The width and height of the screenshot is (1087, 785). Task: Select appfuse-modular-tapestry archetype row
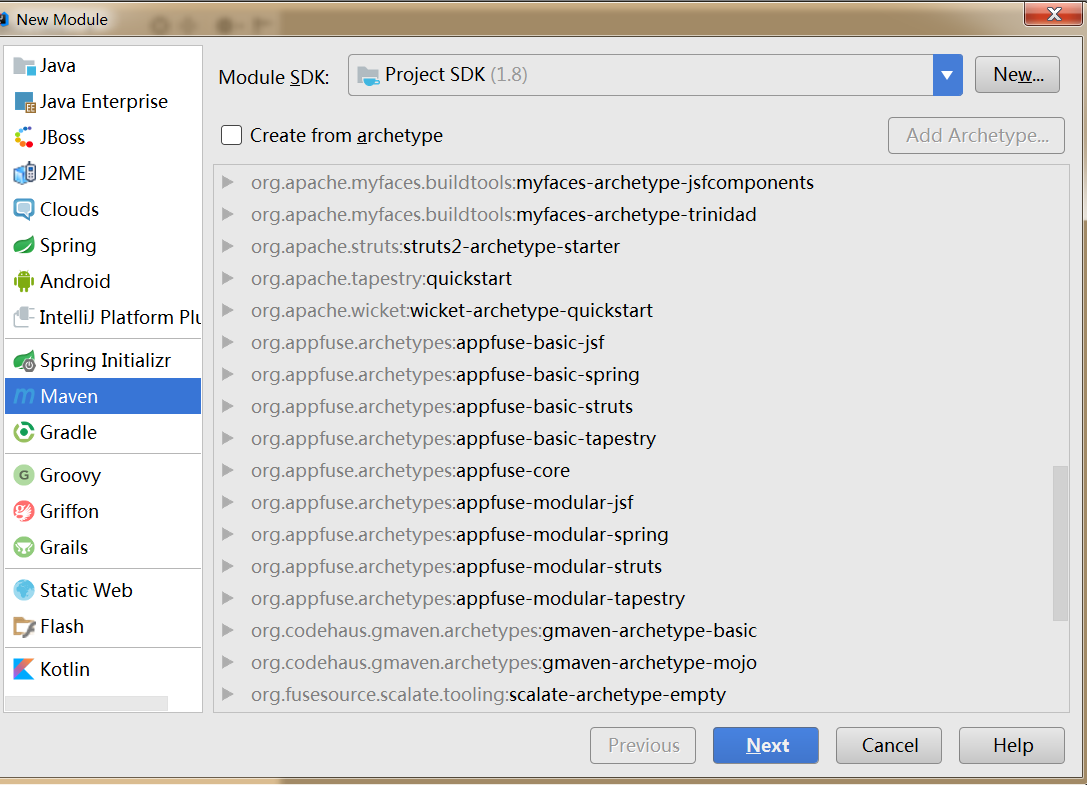point(641,598)
